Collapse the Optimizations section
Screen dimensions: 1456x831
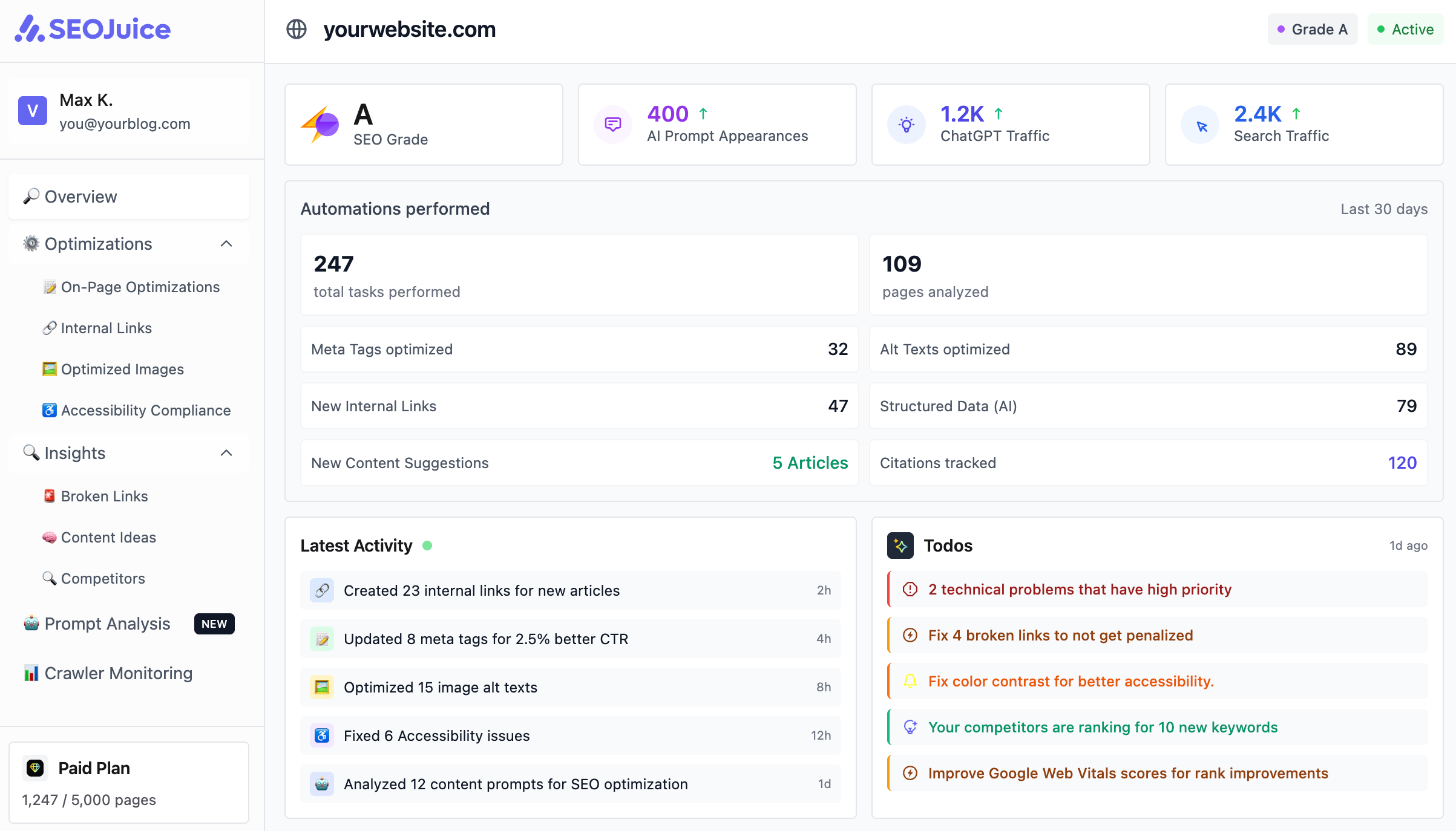tap(226, 243)
